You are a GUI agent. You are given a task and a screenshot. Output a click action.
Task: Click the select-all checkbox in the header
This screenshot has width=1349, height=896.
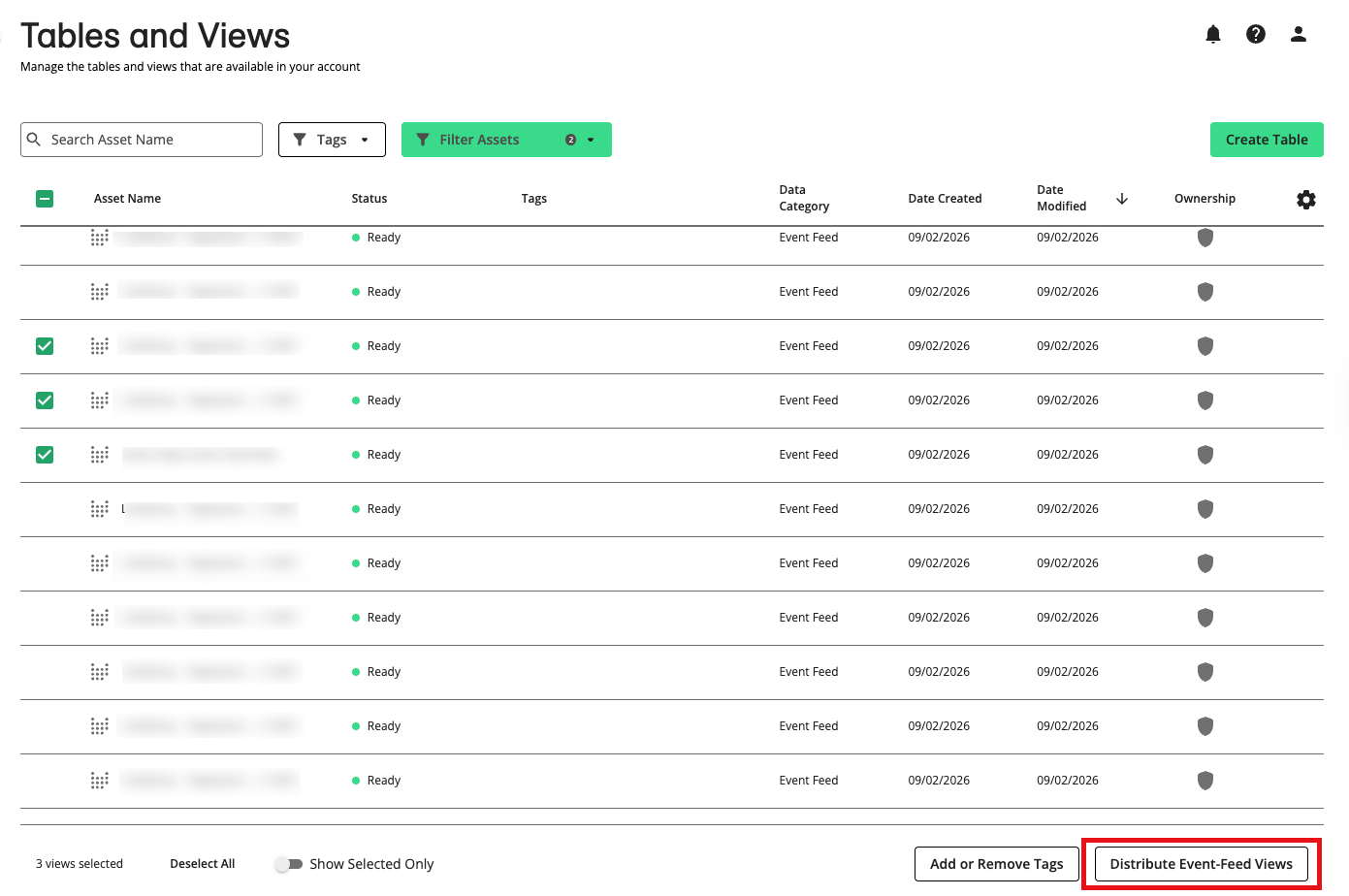tap(45, 198)
